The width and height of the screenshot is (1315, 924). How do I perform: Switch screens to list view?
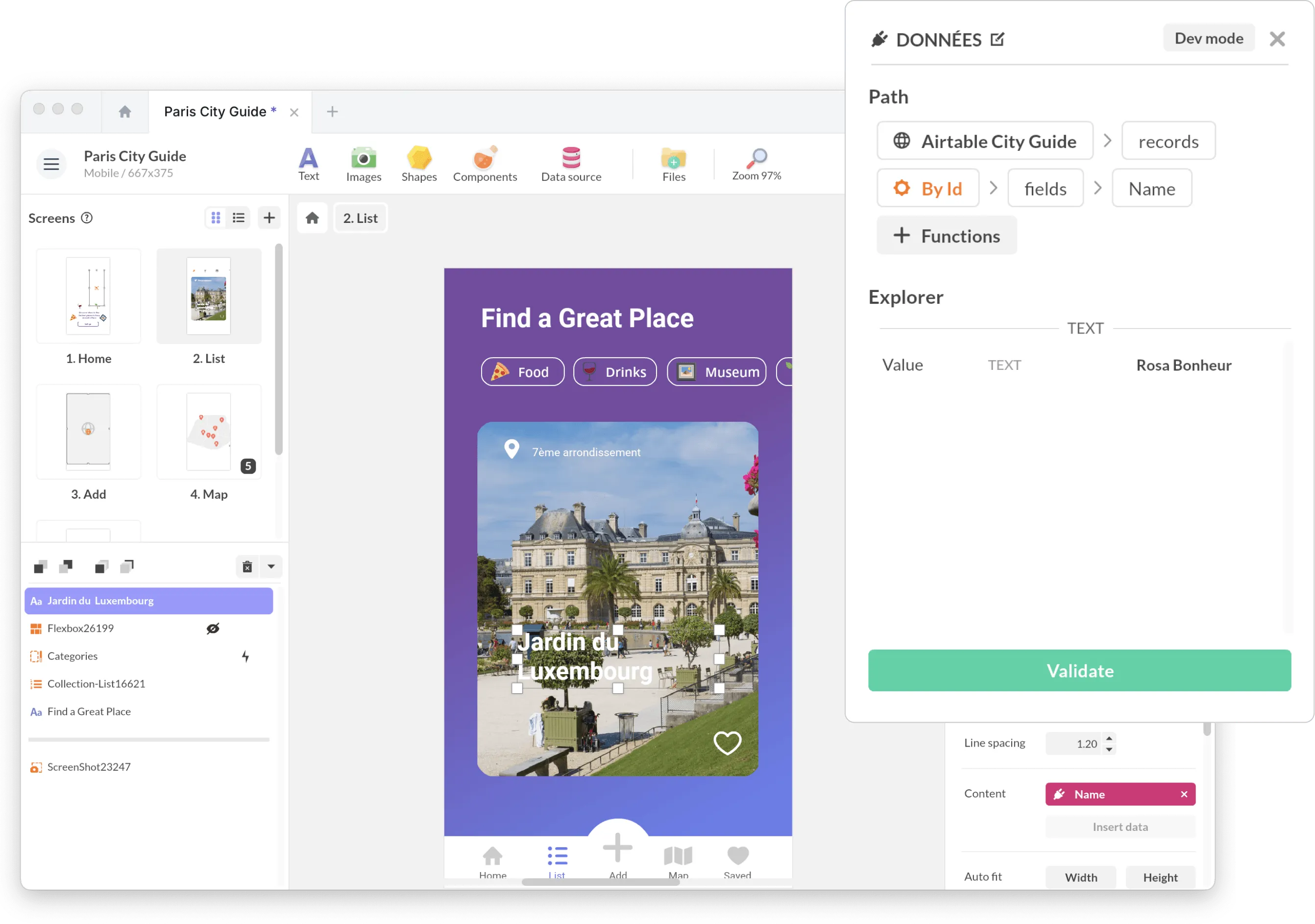click(x=238, y=218)
